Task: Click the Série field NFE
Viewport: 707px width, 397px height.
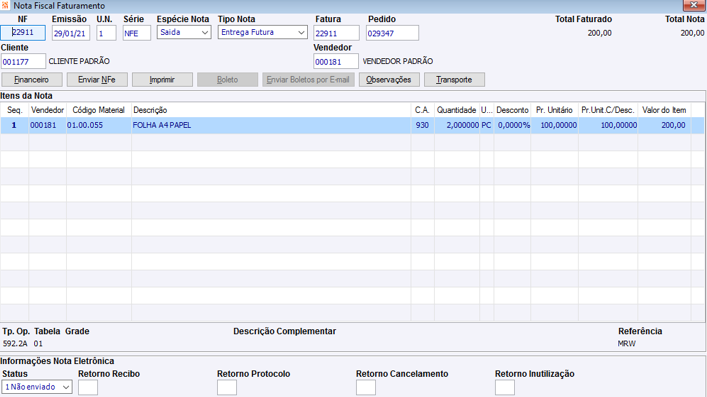Action: point(137,33)
